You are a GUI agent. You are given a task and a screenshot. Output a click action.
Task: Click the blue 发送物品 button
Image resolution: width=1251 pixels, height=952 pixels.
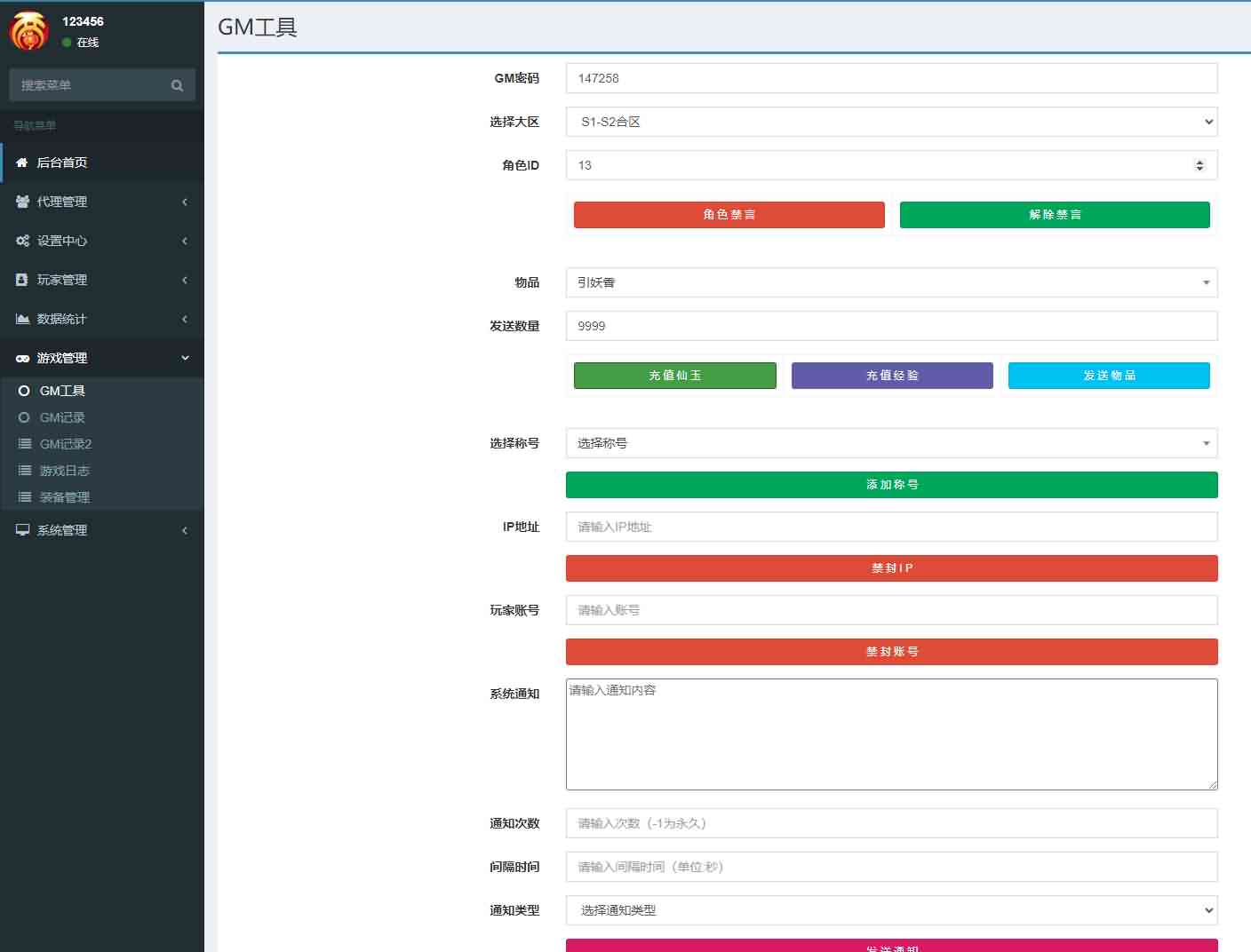pyautogui.click(x=1108, y=376)
